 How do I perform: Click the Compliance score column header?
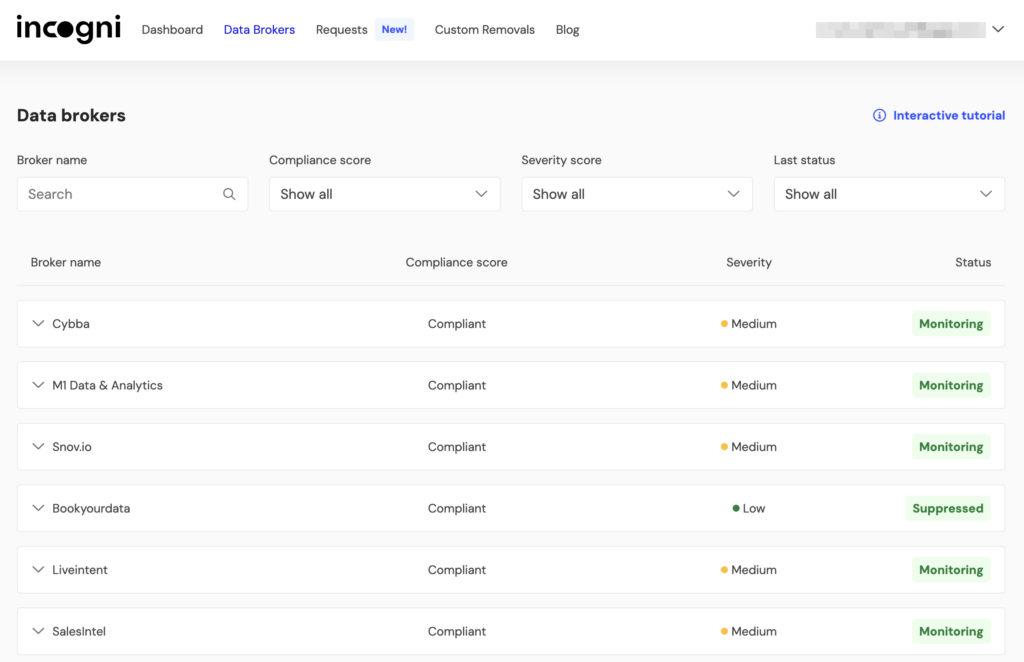(x=456, y=262)
